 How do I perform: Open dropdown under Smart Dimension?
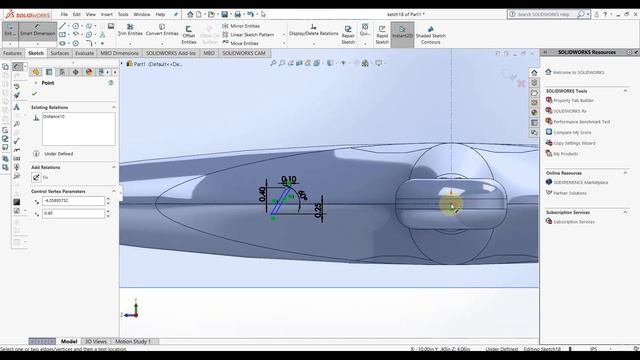pyautogui.click(x=37, y=43)
